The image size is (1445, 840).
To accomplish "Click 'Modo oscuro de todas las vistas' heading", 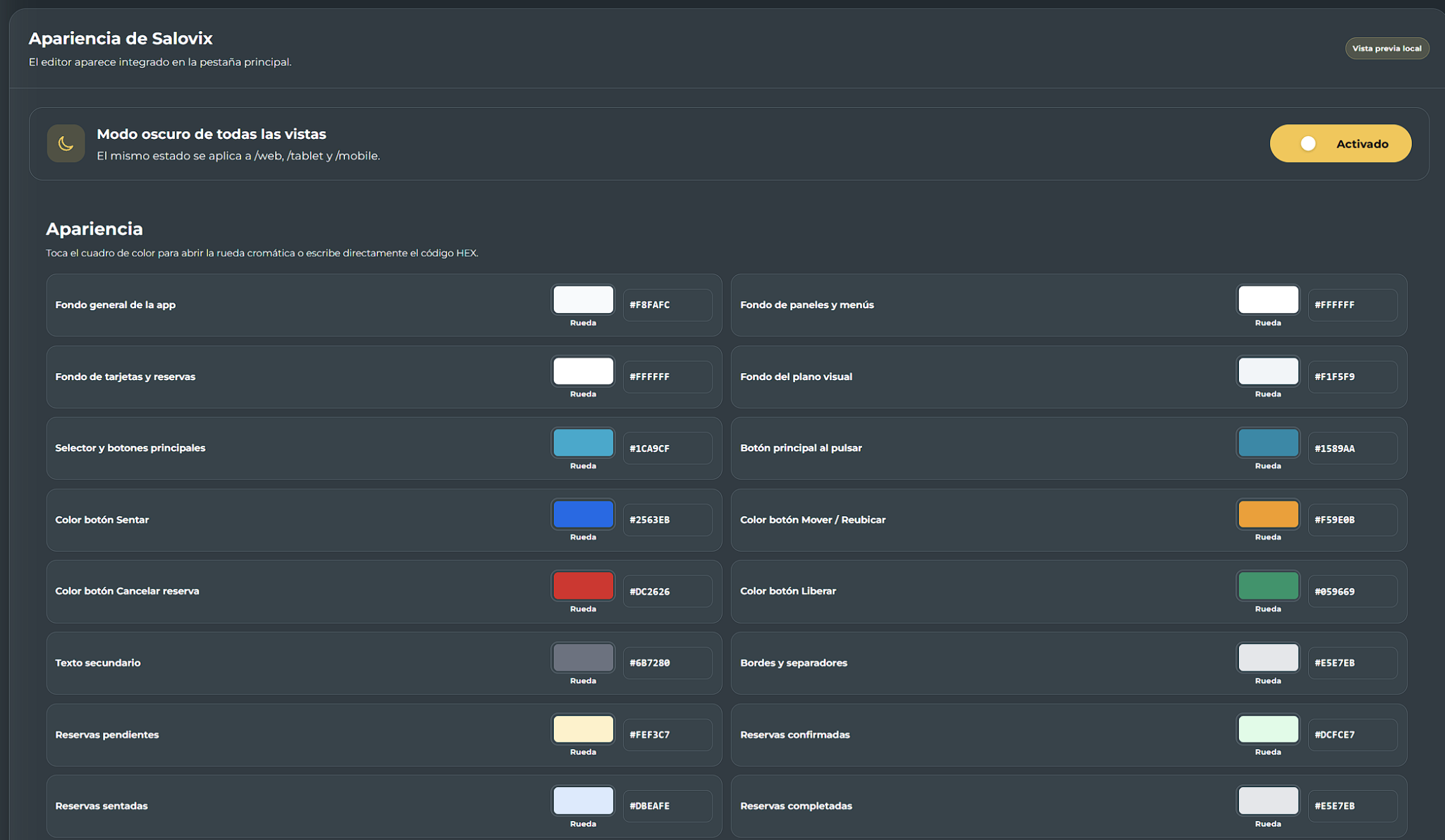I will tap(212, 134).
